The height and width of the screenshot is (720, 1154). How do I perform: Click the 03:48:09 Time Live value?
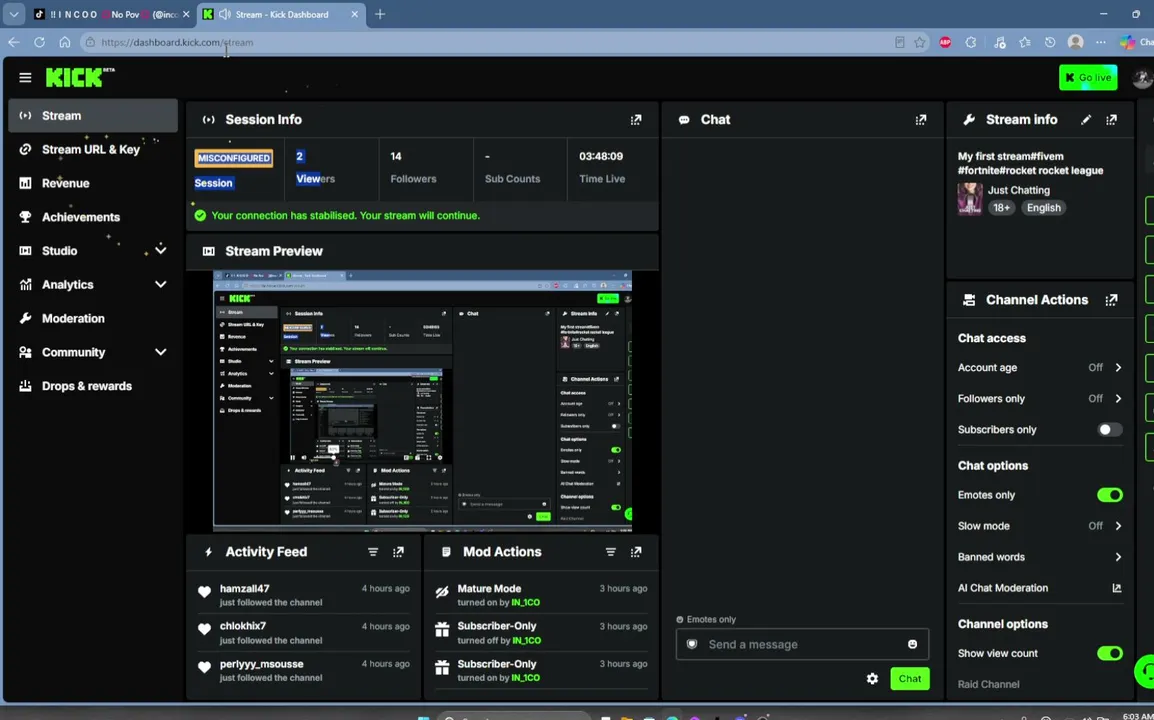[x=601, y=156]
